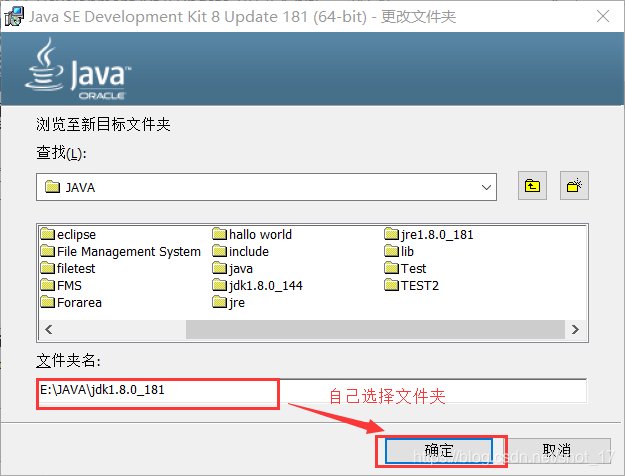Select the File Management System folder

[121, 252]
